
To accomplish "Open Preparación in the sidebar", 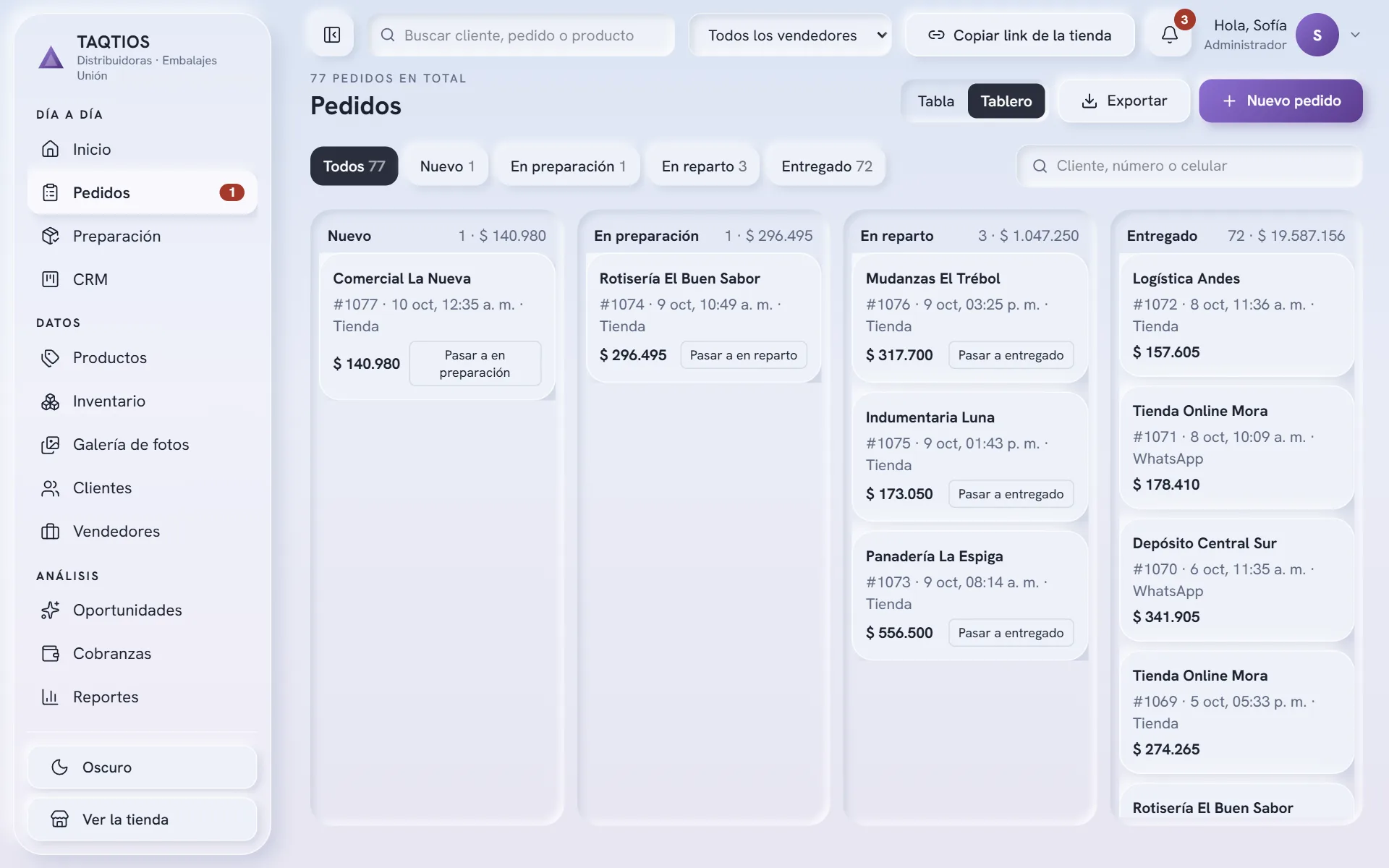I will pos(143,236).
